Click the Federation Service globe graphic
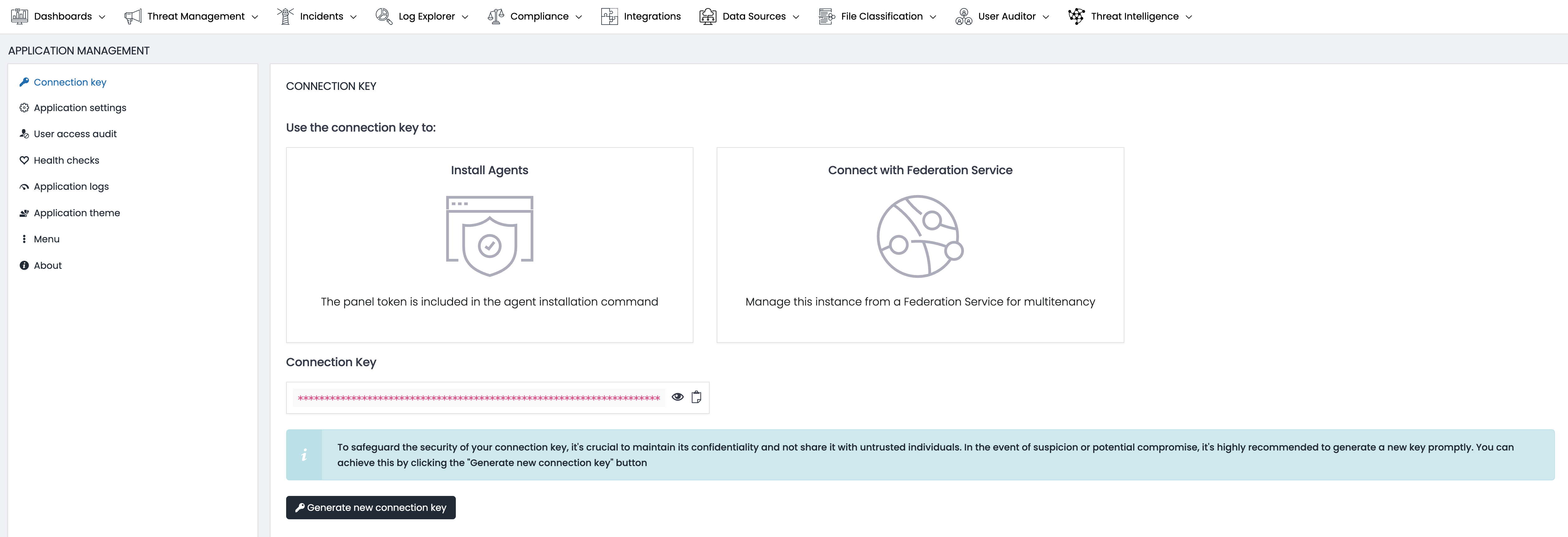1568x537 pixels. [x=920, y=236]
